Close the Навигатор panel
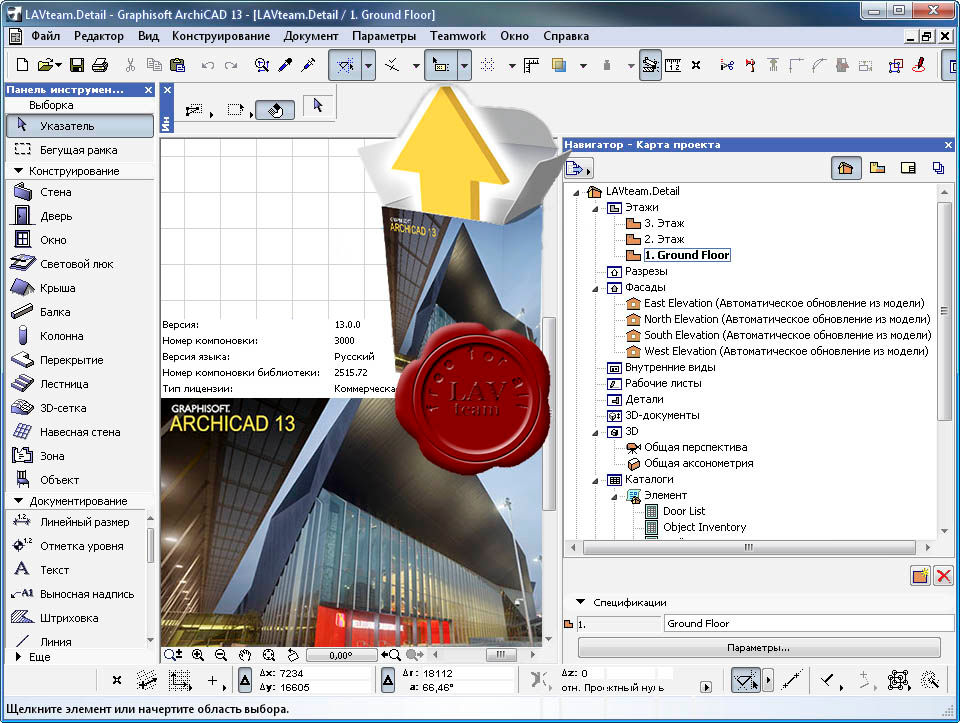This screenshot has width=960, height=723. pos(948,145)
